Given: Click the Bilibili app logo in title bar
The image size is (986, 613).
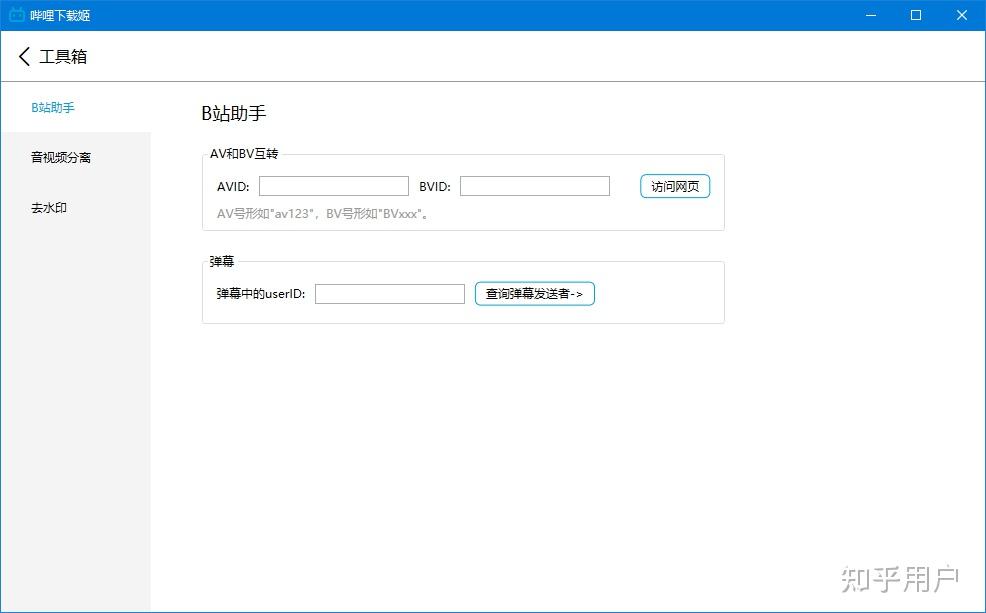Looking at the screenshot, I should point(17,14).
